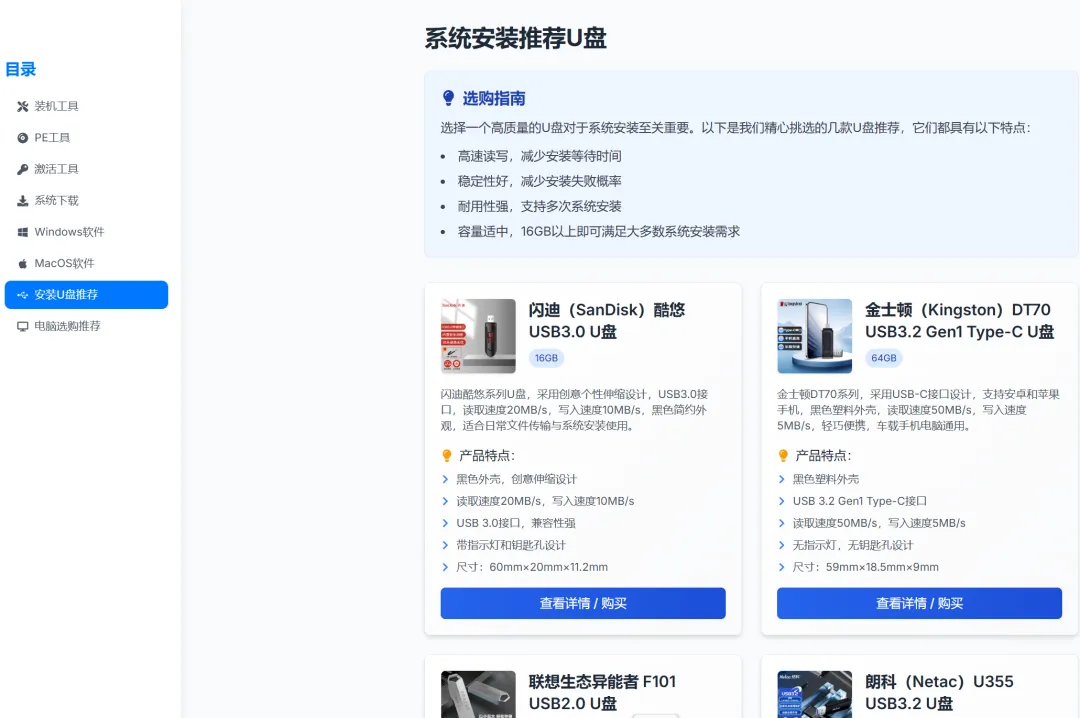The width and height of the screenshot is (1080, 718).
Task: Click the 选购指南 heading text
Action: 494,99
